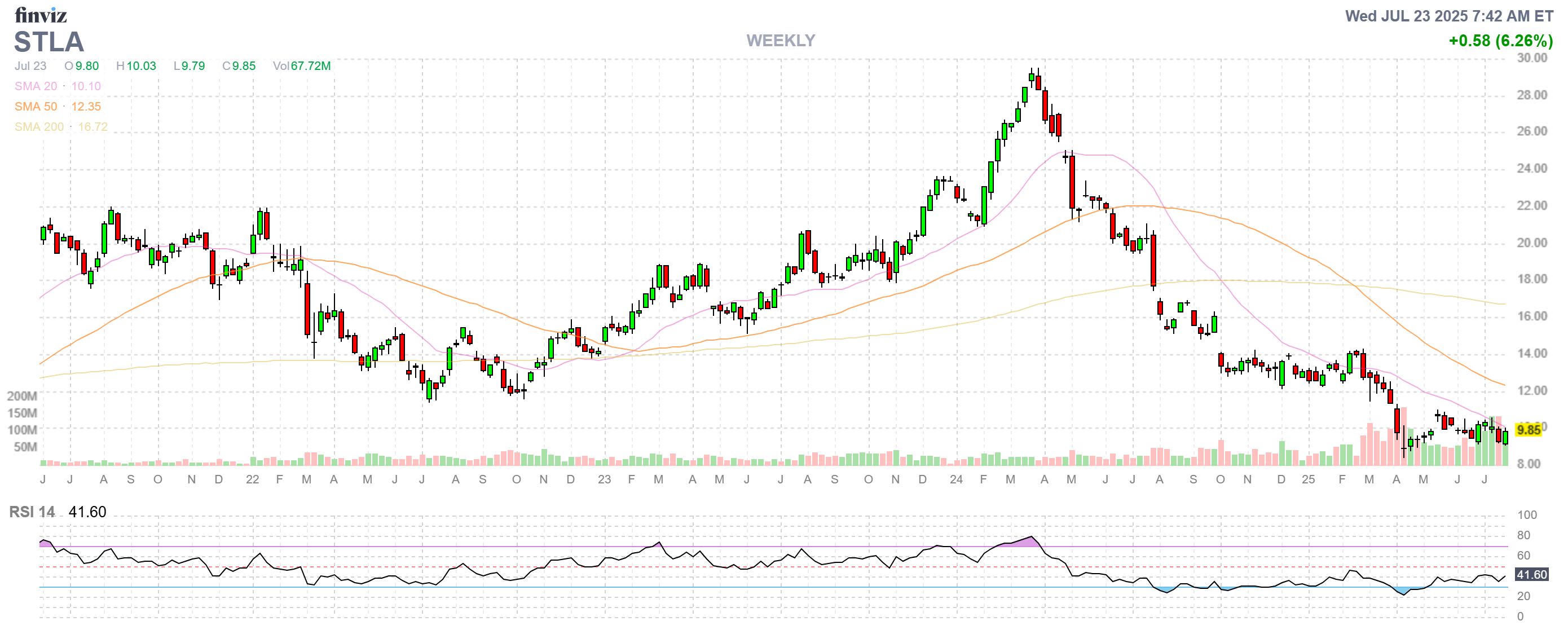Image resolution: width=1568 pixels, height=634 pixels.
Task: Click the 30.00 price axis label
Action: tap(1531, 58)
